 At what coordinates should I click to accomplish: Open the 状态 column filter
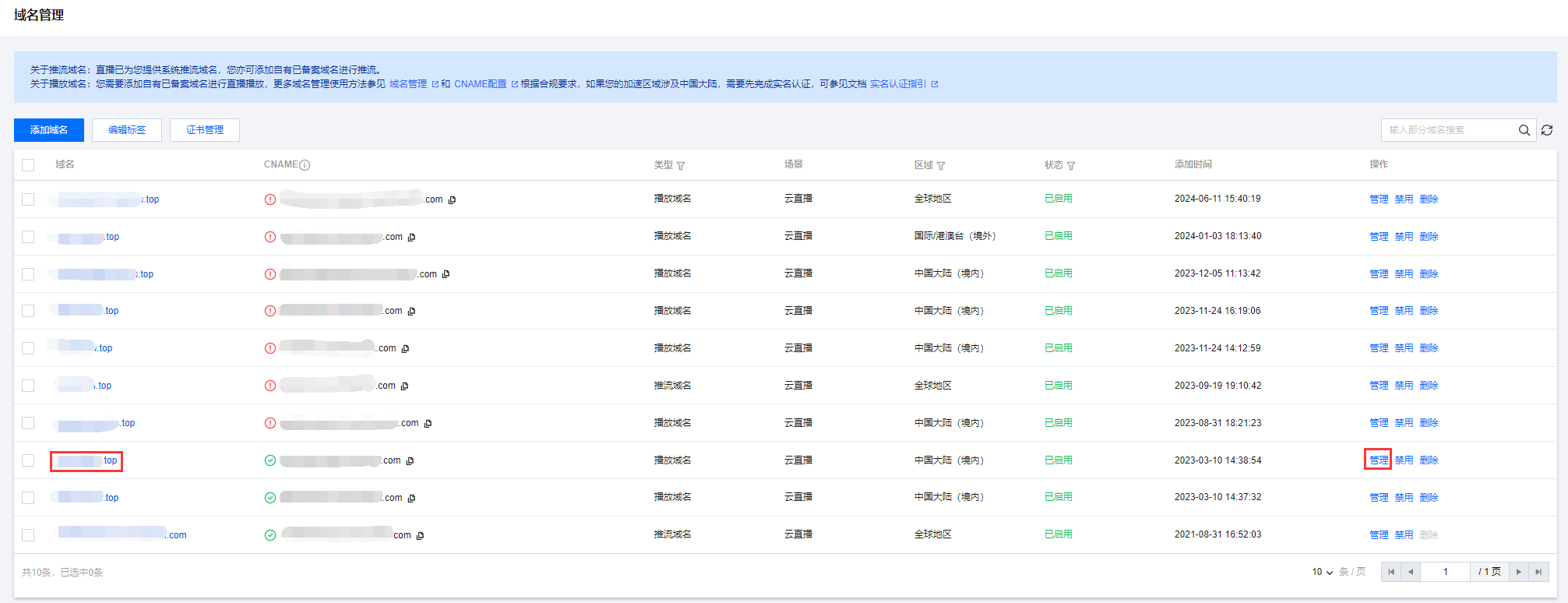pos(1071,166)
